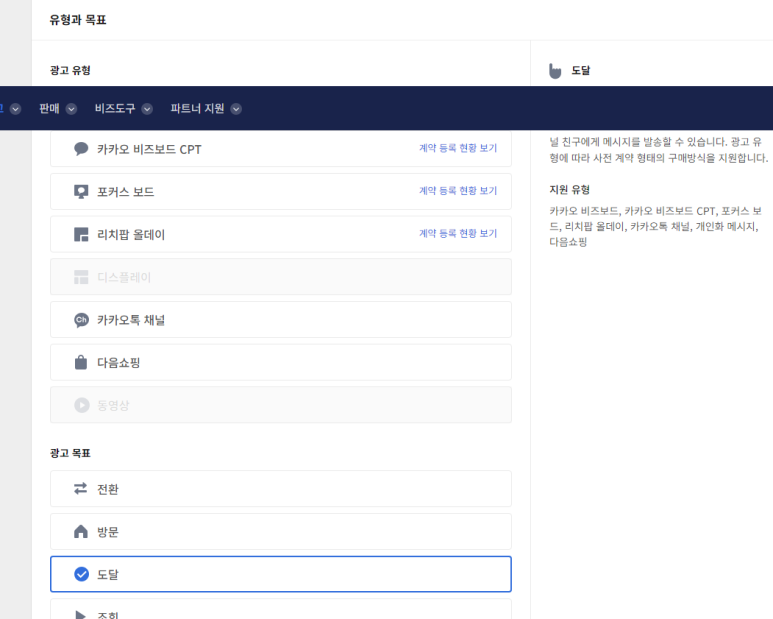
Task: Click the 다음쇼핑 shopping bag icon
Action: point(81,362)
